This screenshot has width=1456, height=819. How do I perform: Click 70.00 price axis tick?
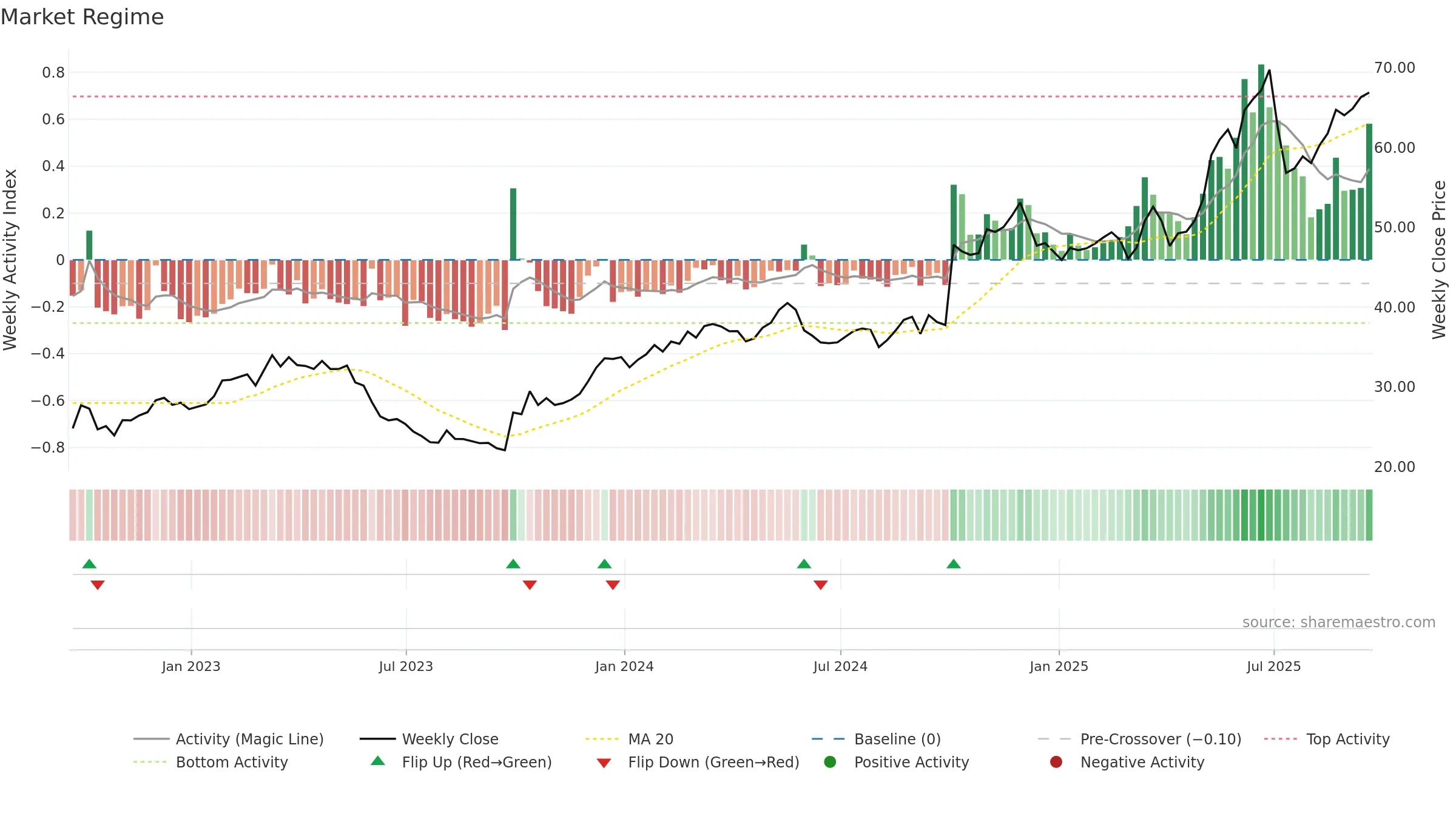click(x=1395, y=67)
